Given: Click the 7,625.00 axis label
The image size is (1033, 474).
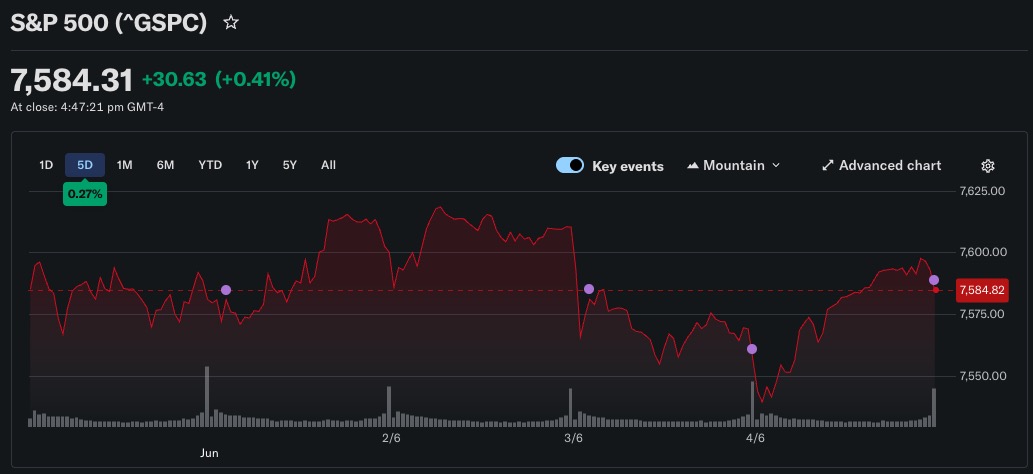Looking at the screenshot, I should click(982, 191).
